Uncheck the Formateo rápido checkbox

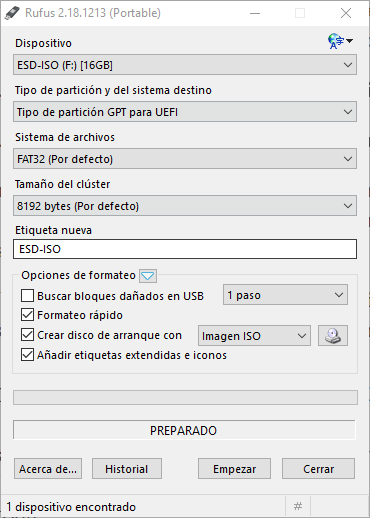(x=27, y=315)
